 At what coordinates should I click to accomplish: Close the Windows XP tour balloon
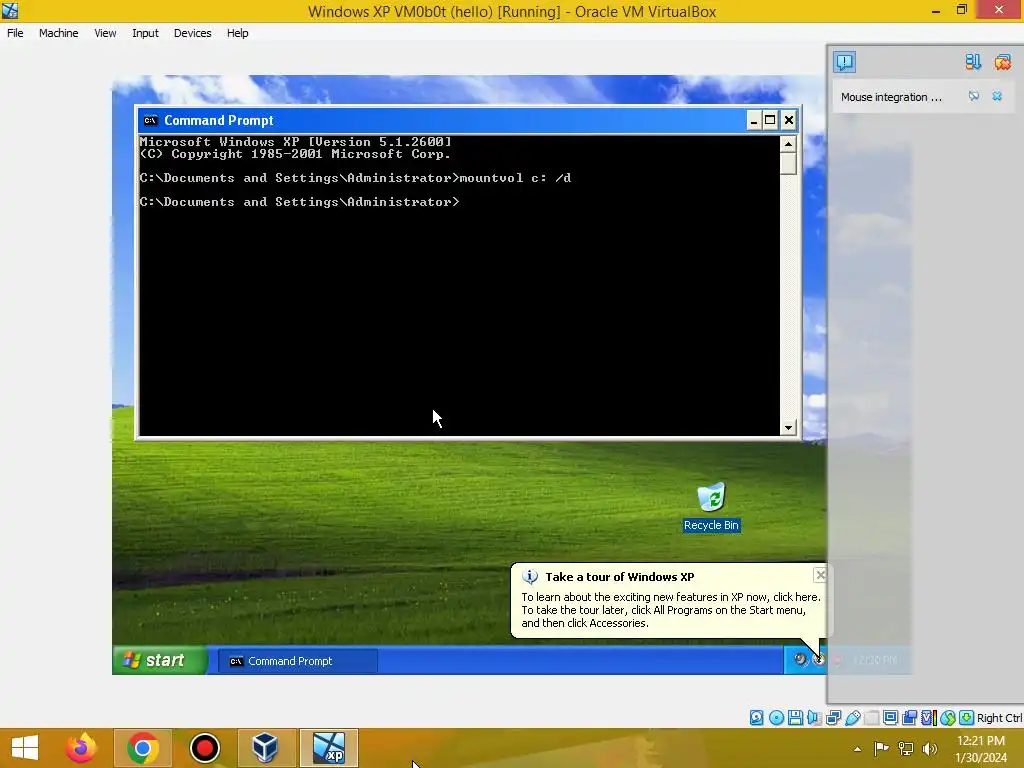[820, 575]
